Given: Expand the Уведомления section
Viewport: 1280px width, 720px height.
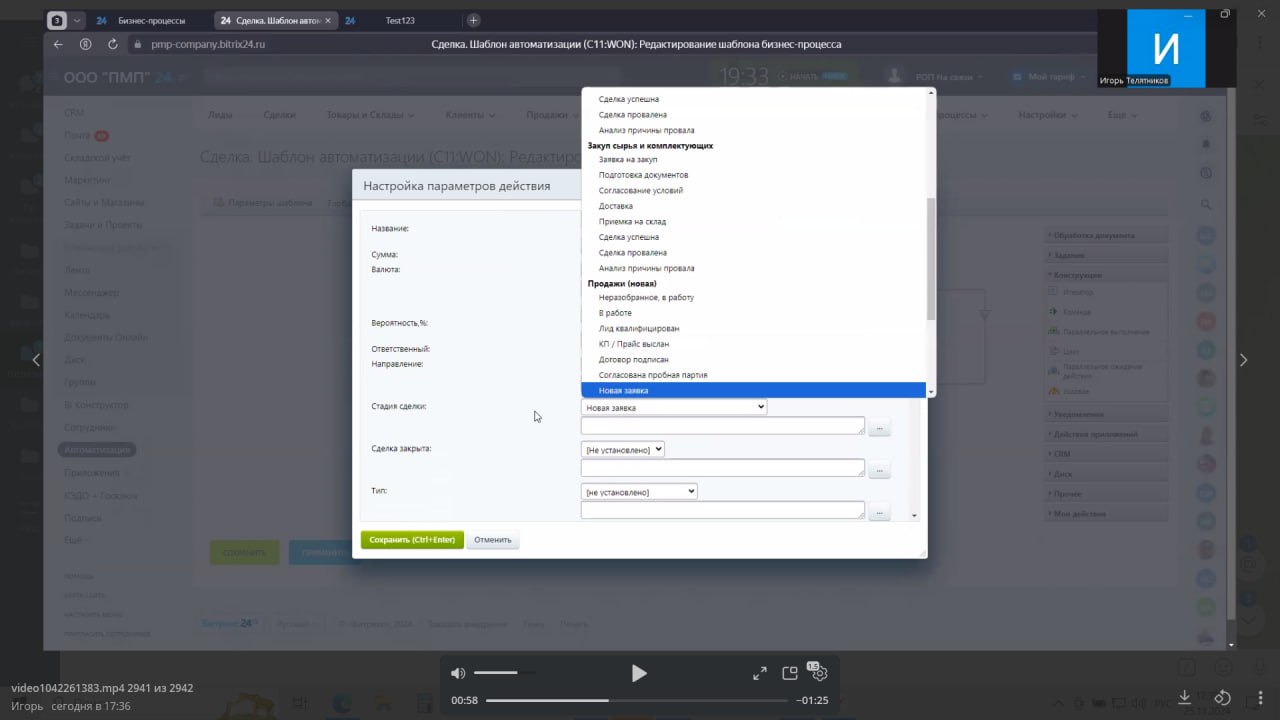Looking at the screenshot, I should (x=1105, y=414).
